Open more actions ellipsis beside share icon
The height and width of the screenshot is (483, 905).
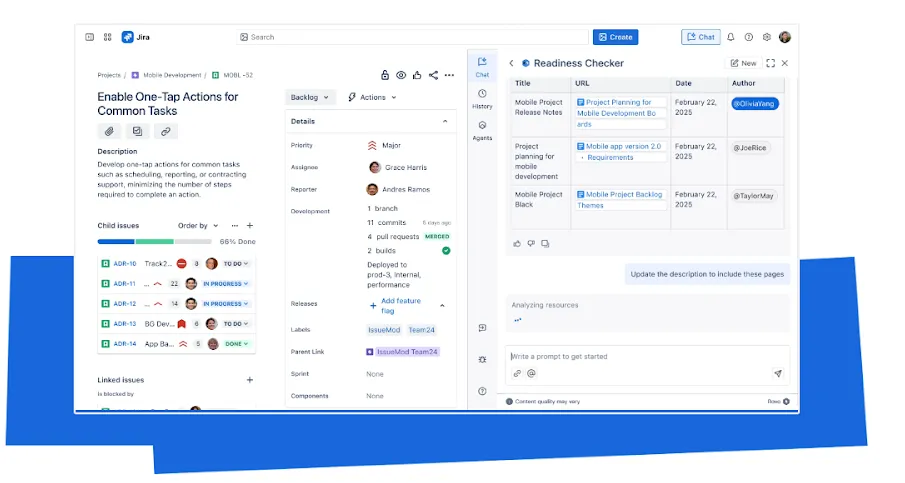450,75
